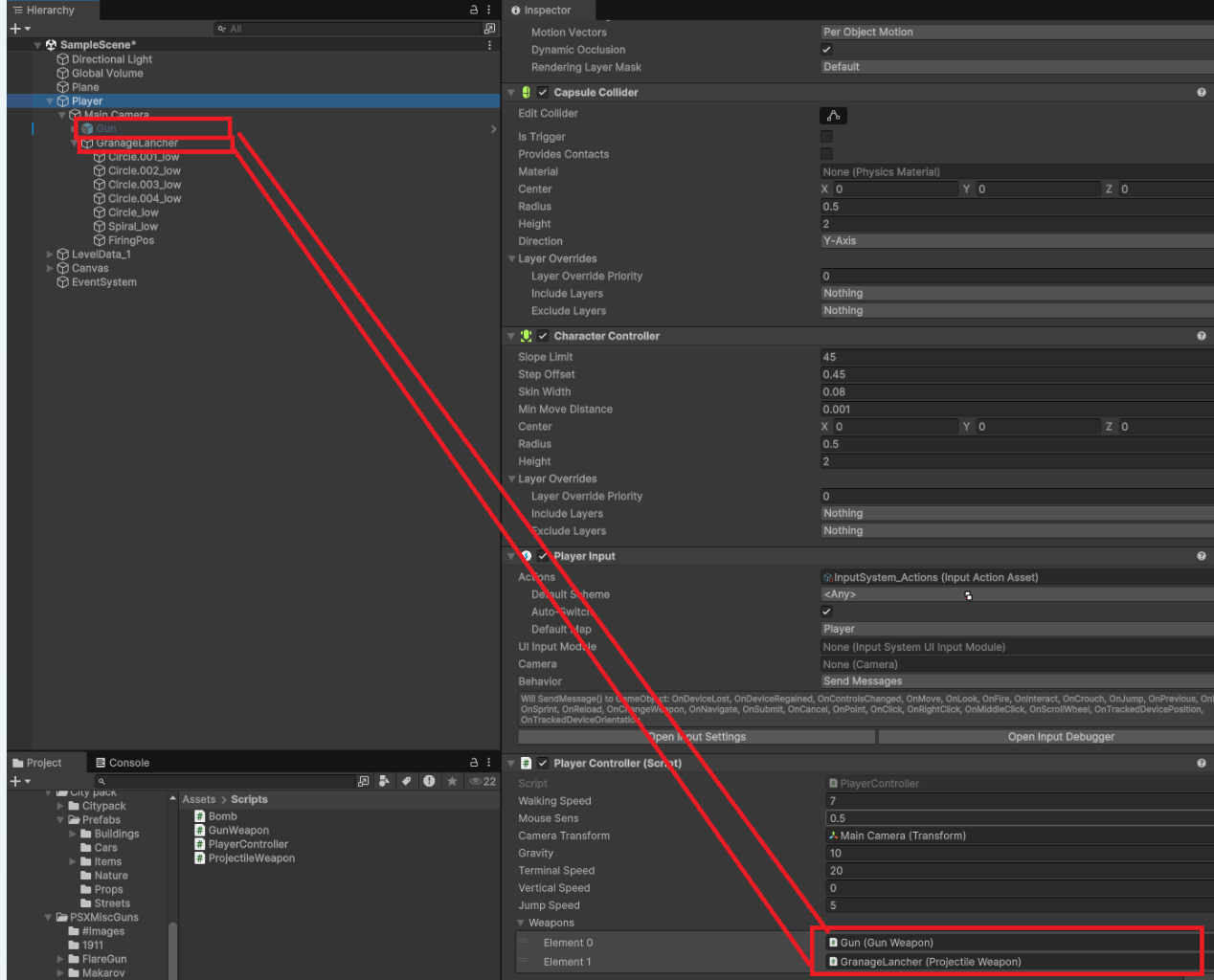The width and height of the screenshot is (1214, 980).
Task: Disable the Player Controller script checkbox
Action: (x=543, y=763)
